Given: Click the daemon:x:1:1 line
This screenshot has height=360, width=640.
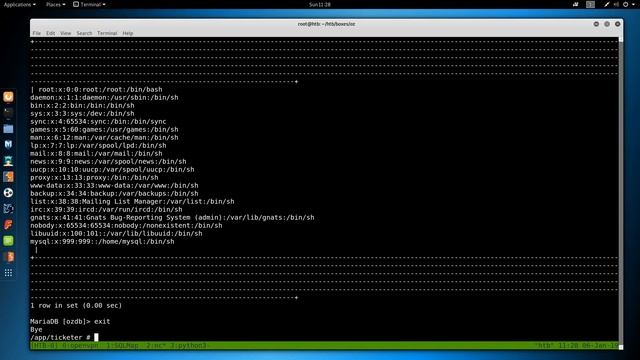Looking at the screenshot, I should 104,98.
